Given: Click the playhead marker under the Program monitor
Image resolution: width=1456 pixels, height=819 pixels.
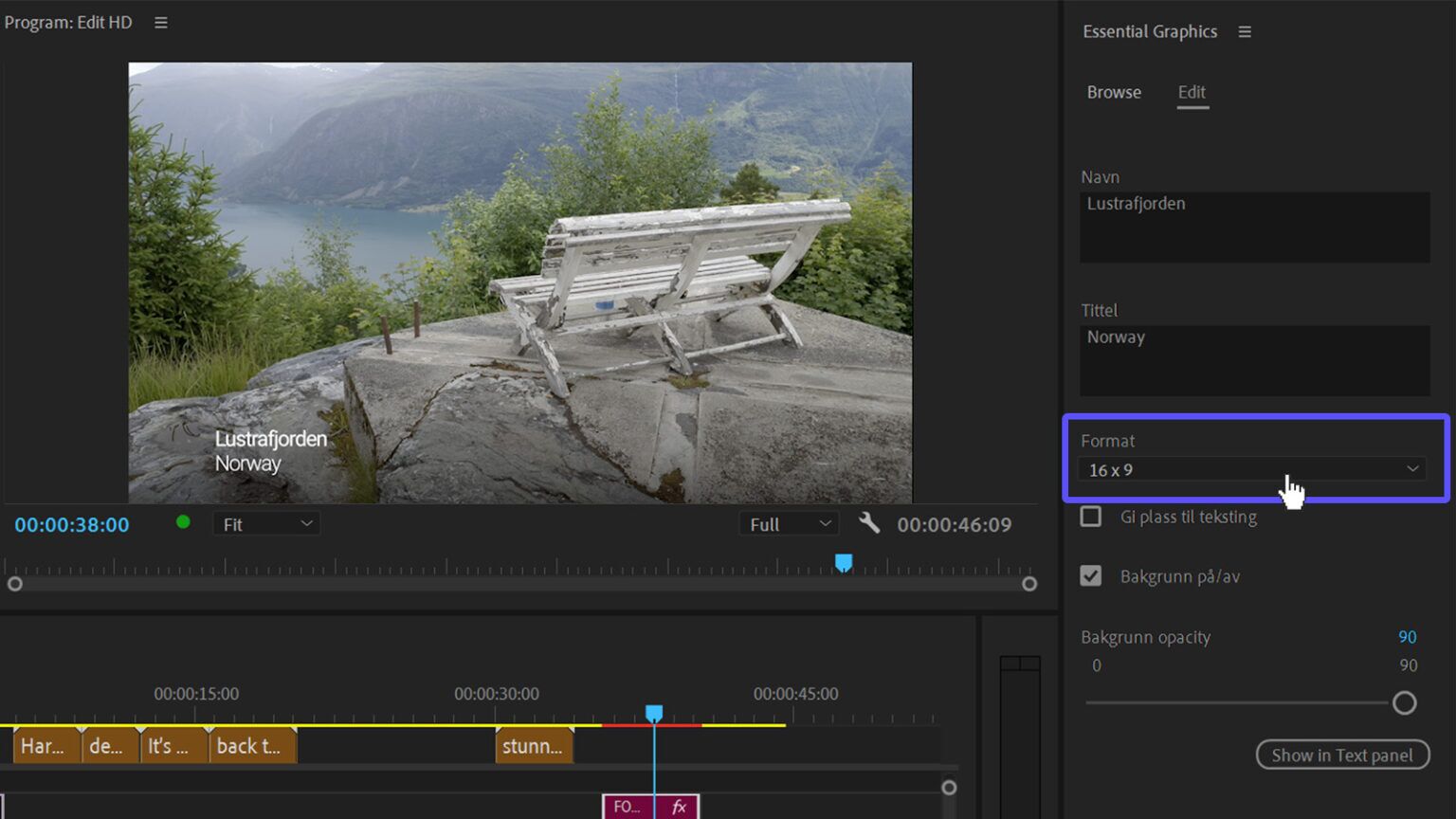Looking at the screenshot, I should pyautogui.click(x=844, y=562).
